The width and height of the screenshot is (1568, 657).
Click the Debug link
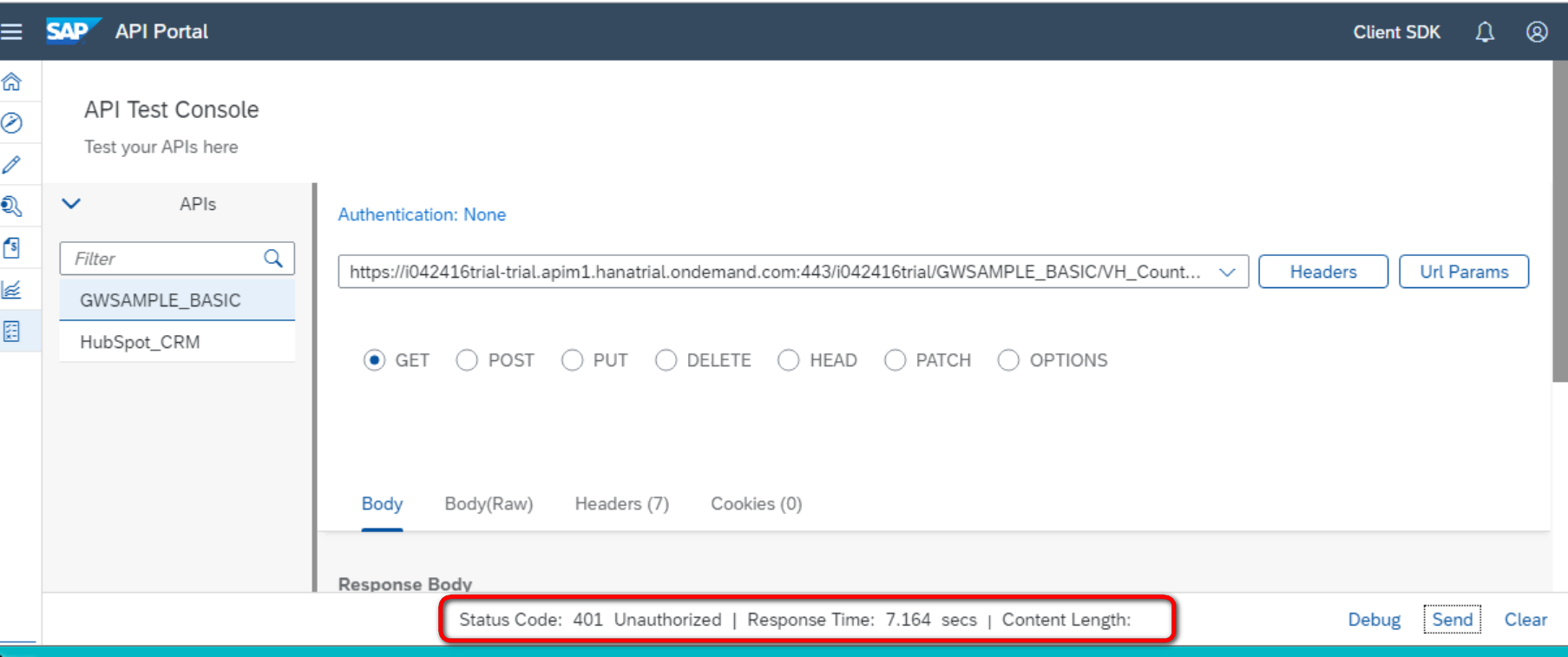(x=1374, y=620)
